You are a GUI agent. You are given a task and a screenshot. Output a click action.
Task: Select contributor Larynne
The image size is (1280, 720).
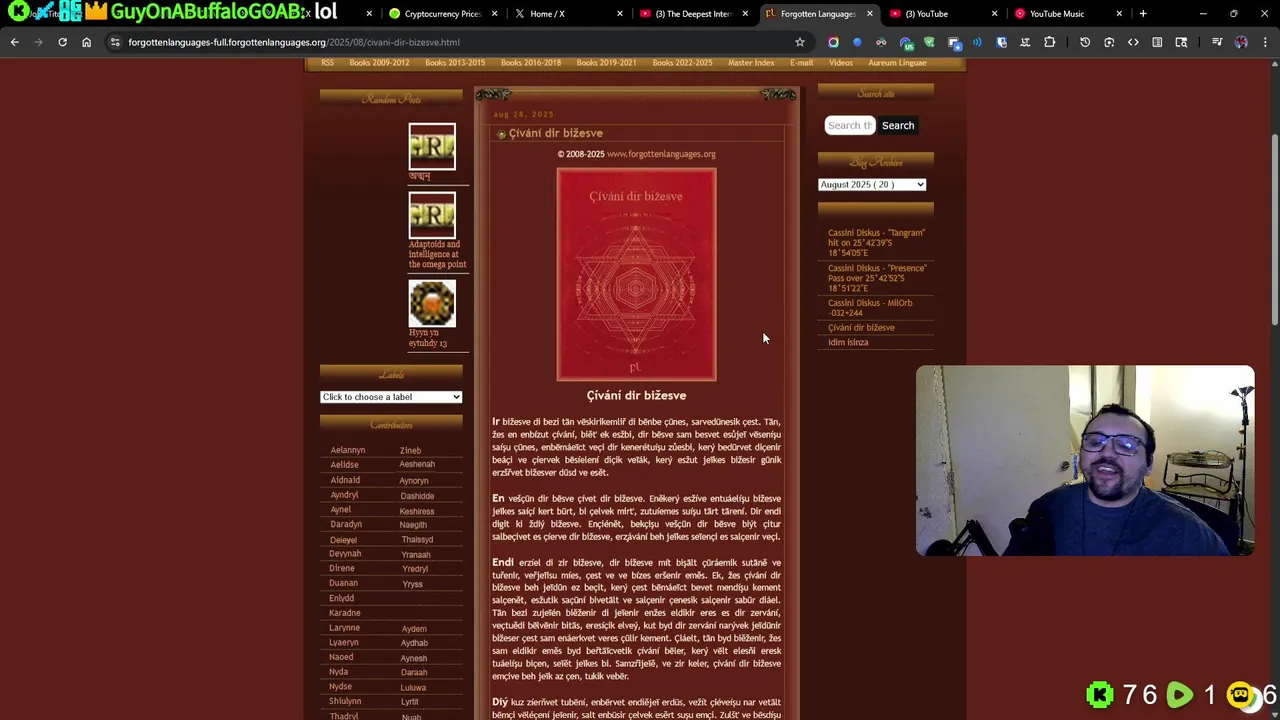tap(344, 628)
